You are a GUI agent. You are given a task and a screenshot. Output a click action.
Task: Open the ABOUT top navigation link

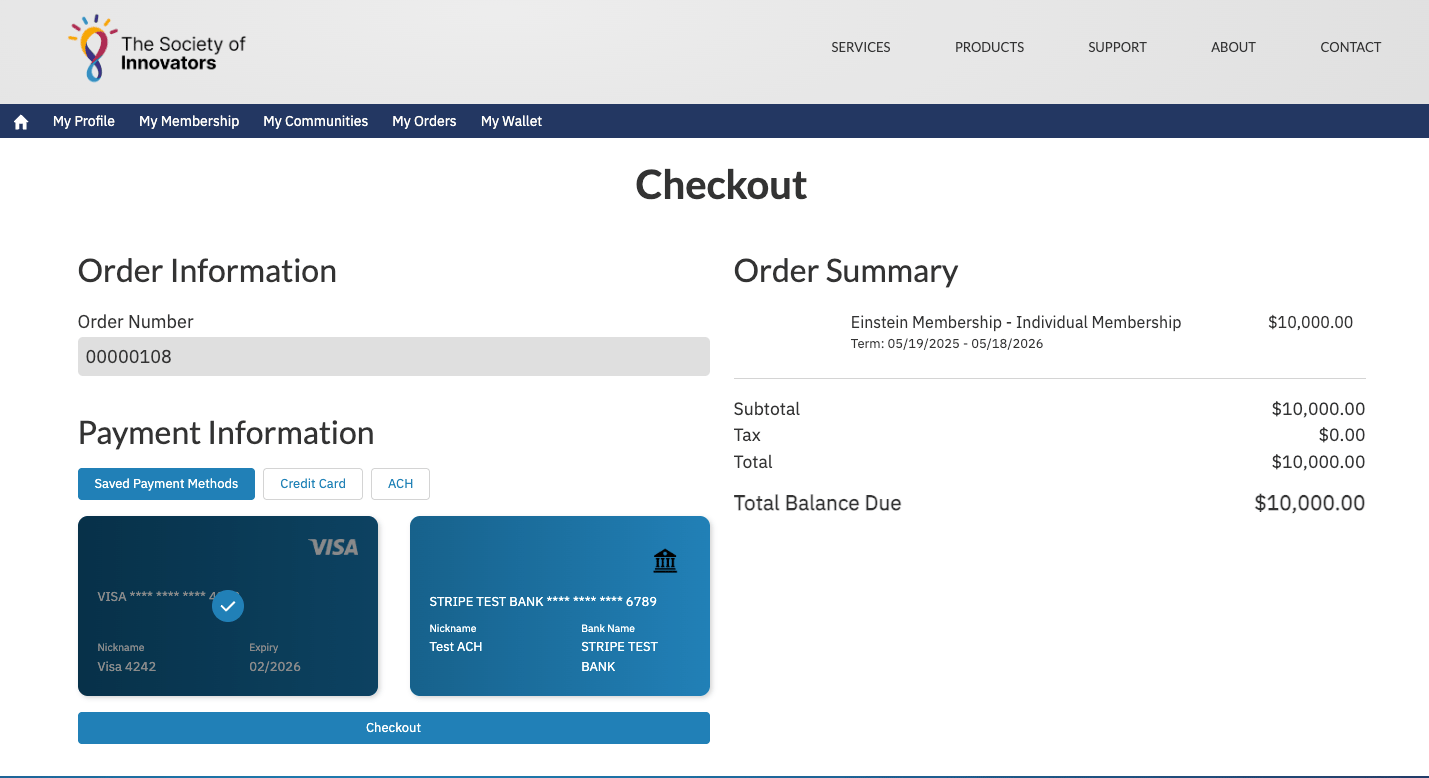[1233, 47]
